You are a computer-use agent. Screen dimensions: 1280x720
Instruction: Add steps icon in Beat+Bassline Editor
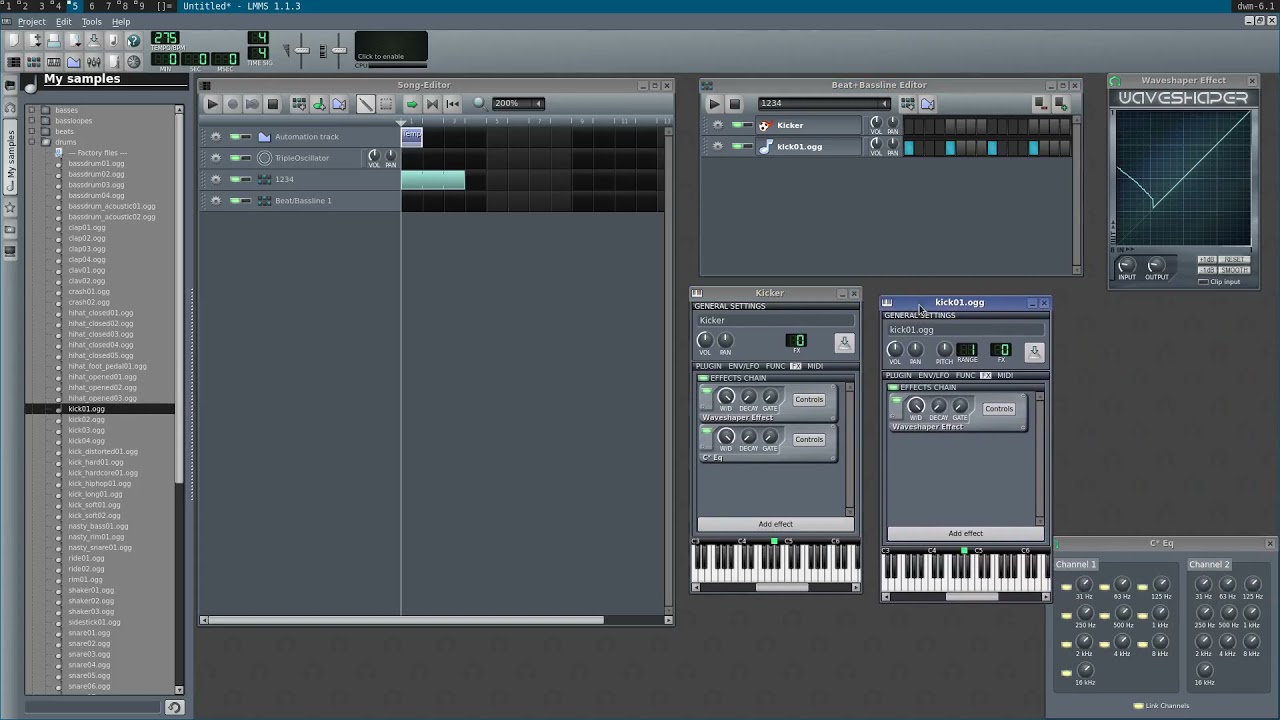[x=1061, y=103]
